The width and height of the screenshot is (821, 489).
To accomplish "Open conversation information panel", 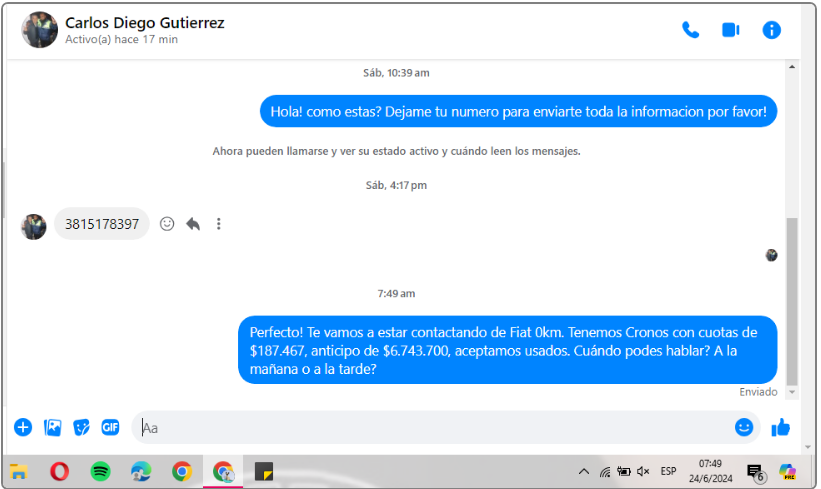I will 771,30.
